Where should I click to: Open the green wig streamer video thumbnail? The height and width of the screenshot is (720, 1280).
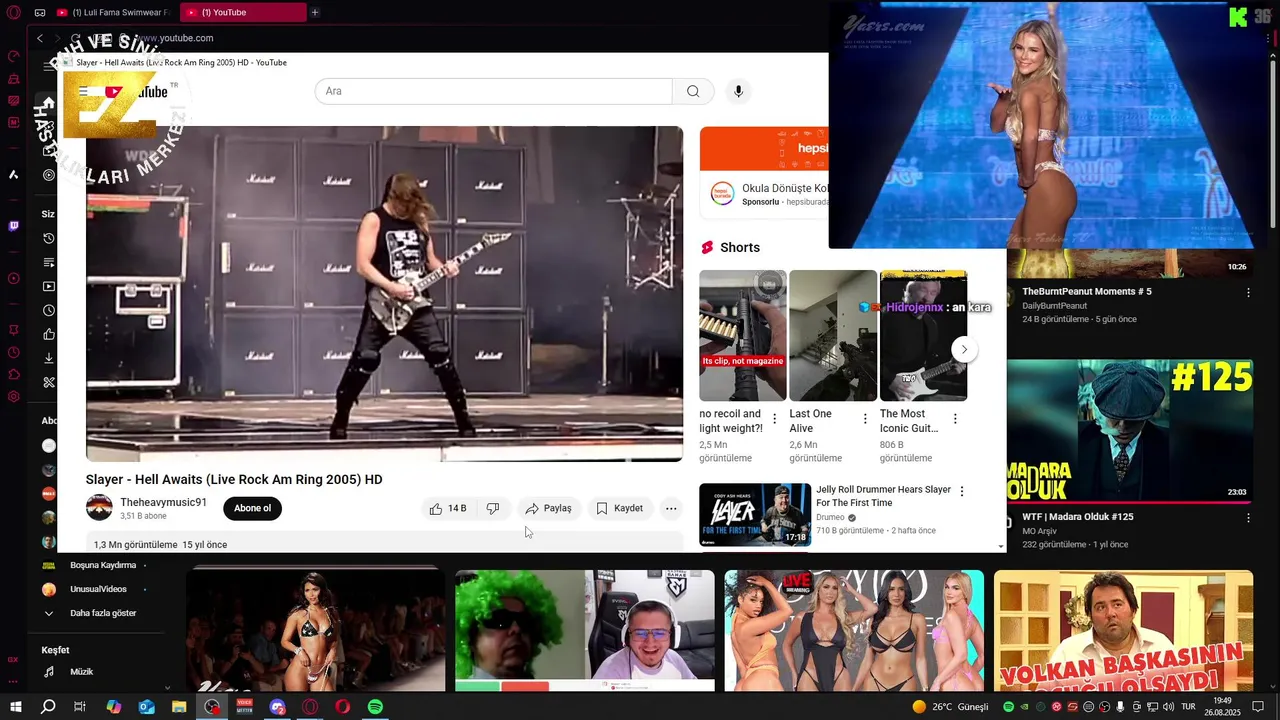click(x=585, y=630)
